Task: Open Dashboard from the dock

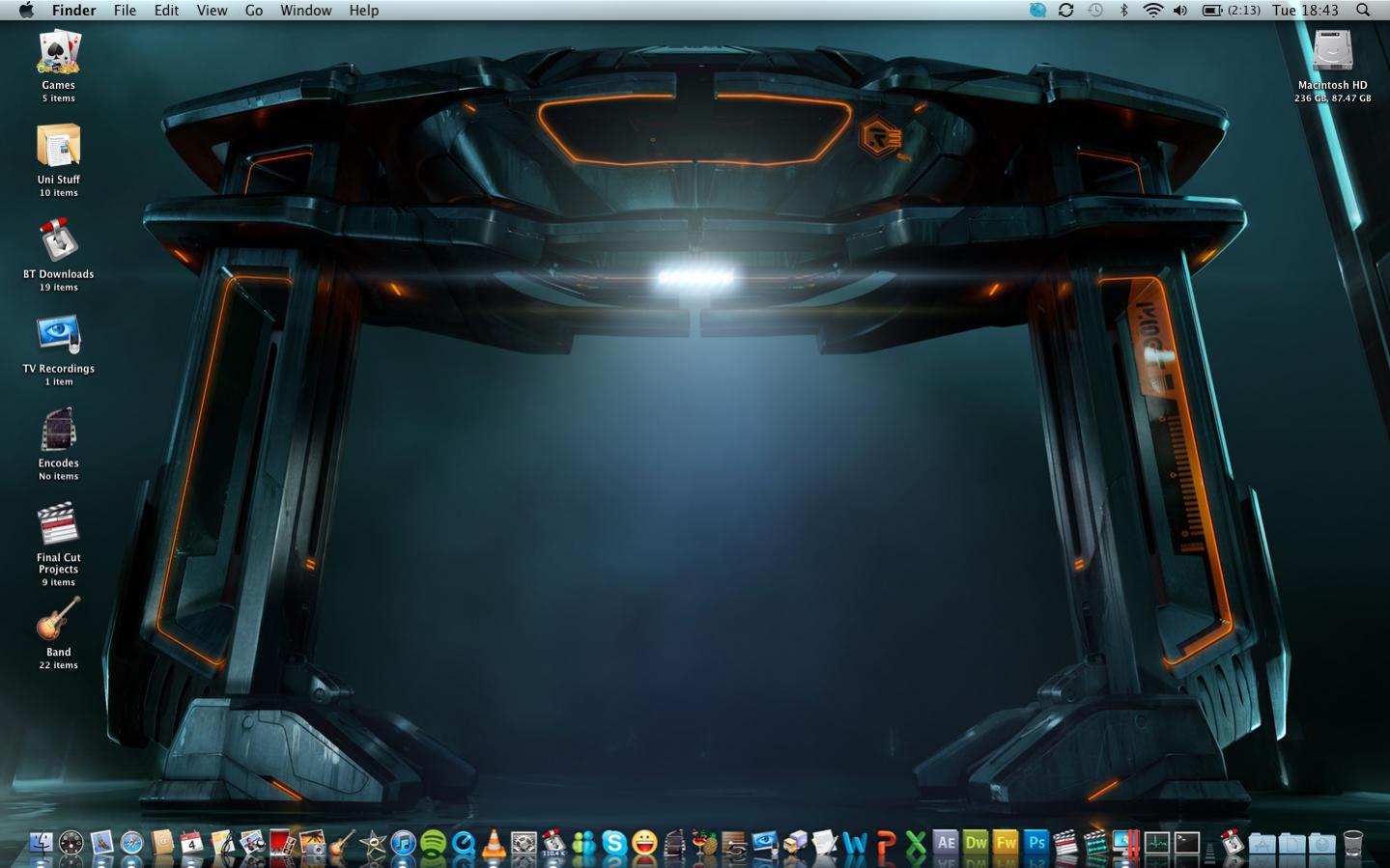Action: click(x=71, y=843)
